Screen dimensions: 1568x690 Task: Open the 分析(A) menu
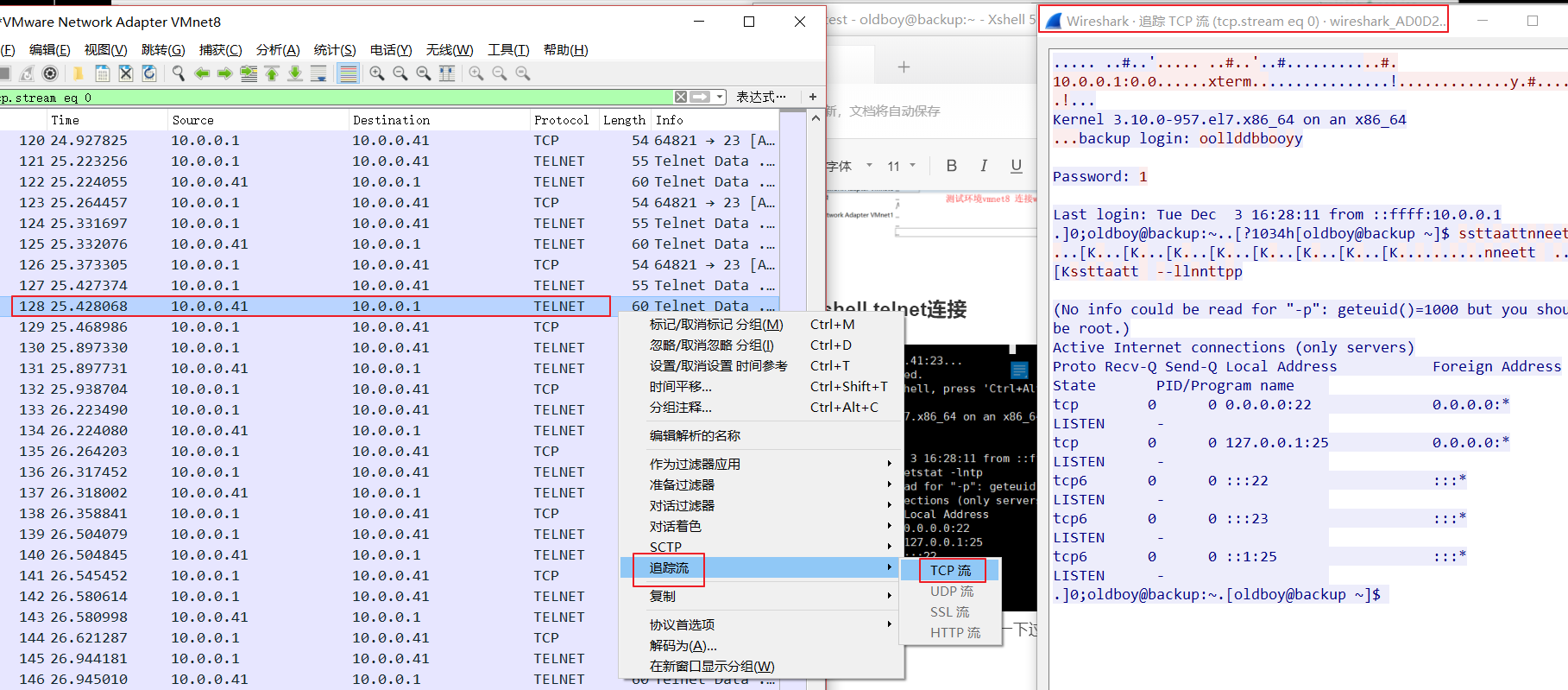click(x=278, y=50)
